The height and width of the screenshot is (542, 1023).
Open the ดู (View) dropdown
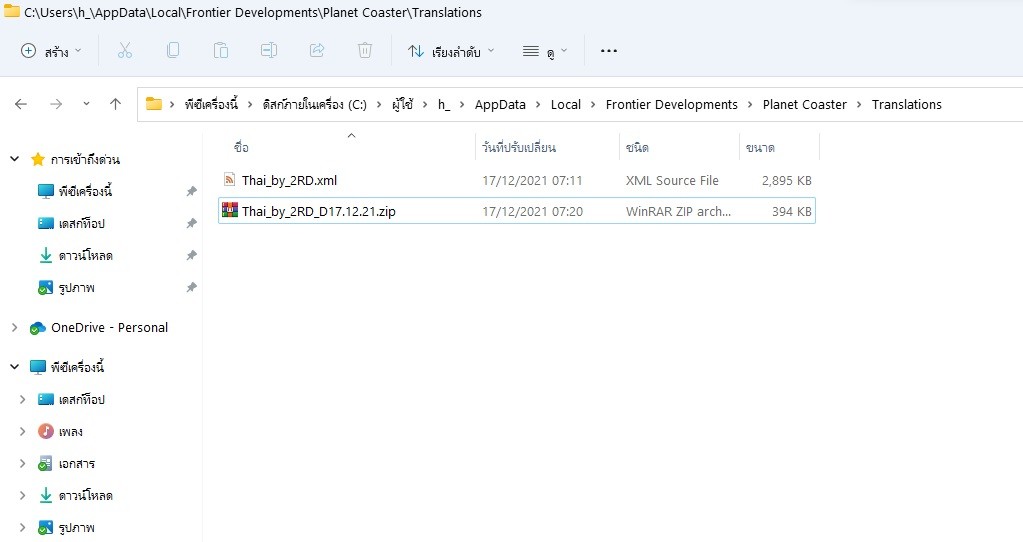tap(545, 51)
